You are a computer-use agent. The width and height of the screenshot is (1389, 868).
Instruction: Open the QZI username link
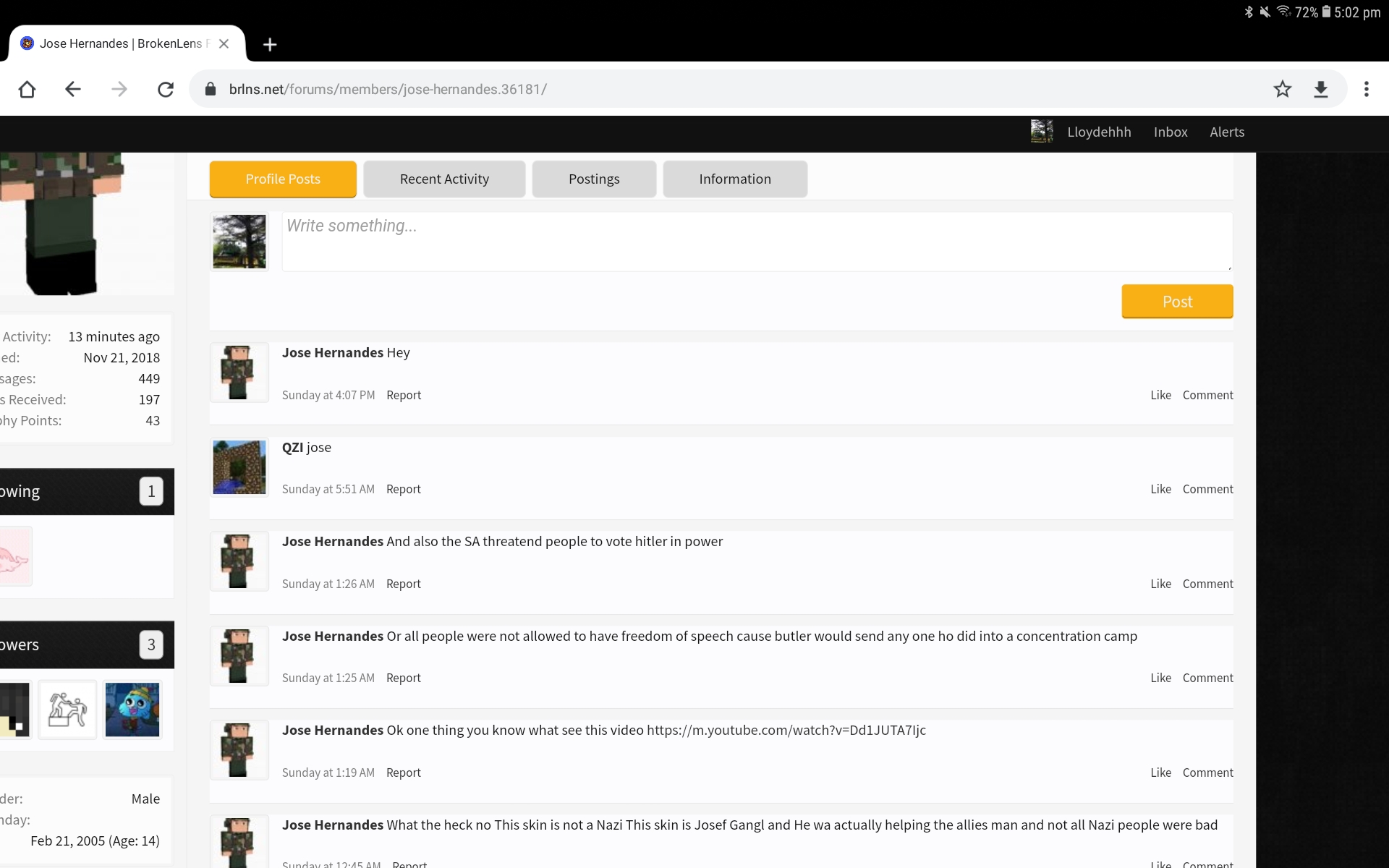click(292, 447)
